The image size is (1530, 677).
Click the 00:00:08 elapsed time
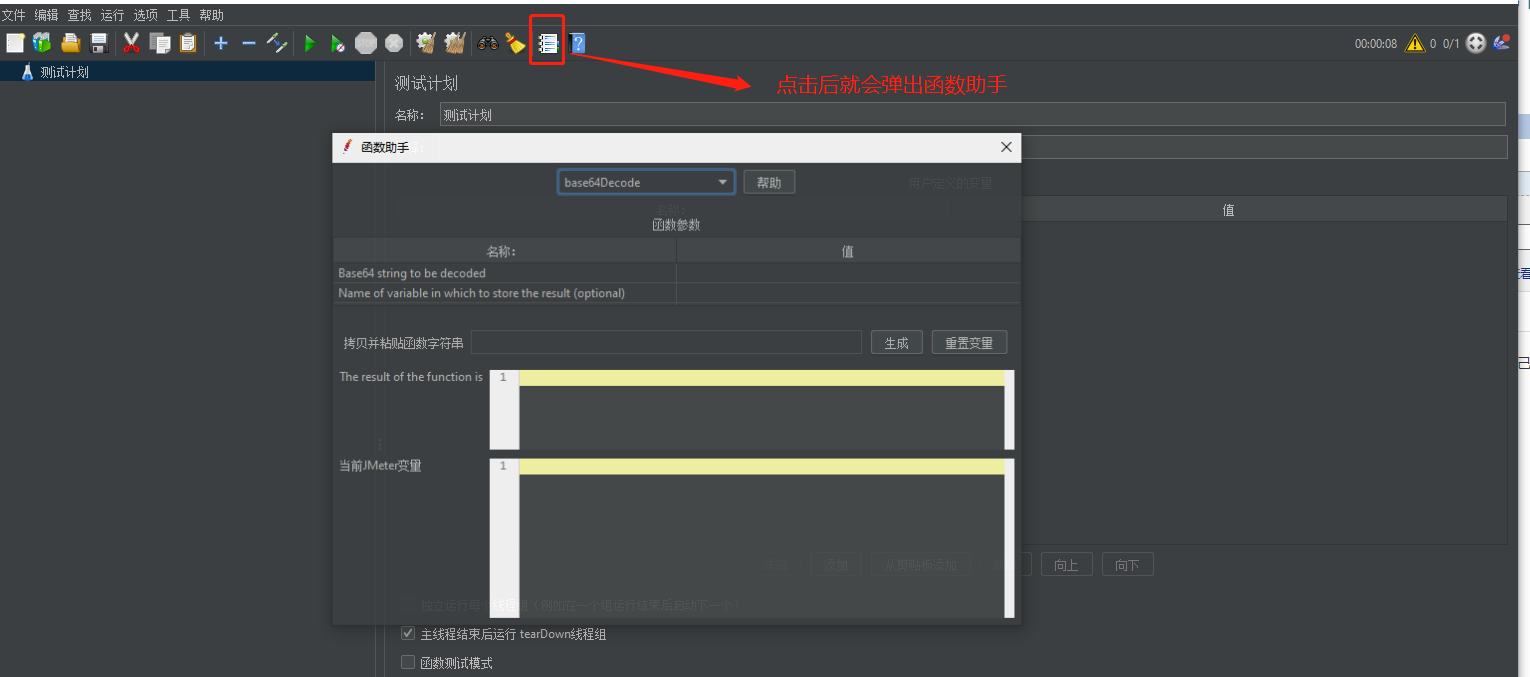(1376, 44)
